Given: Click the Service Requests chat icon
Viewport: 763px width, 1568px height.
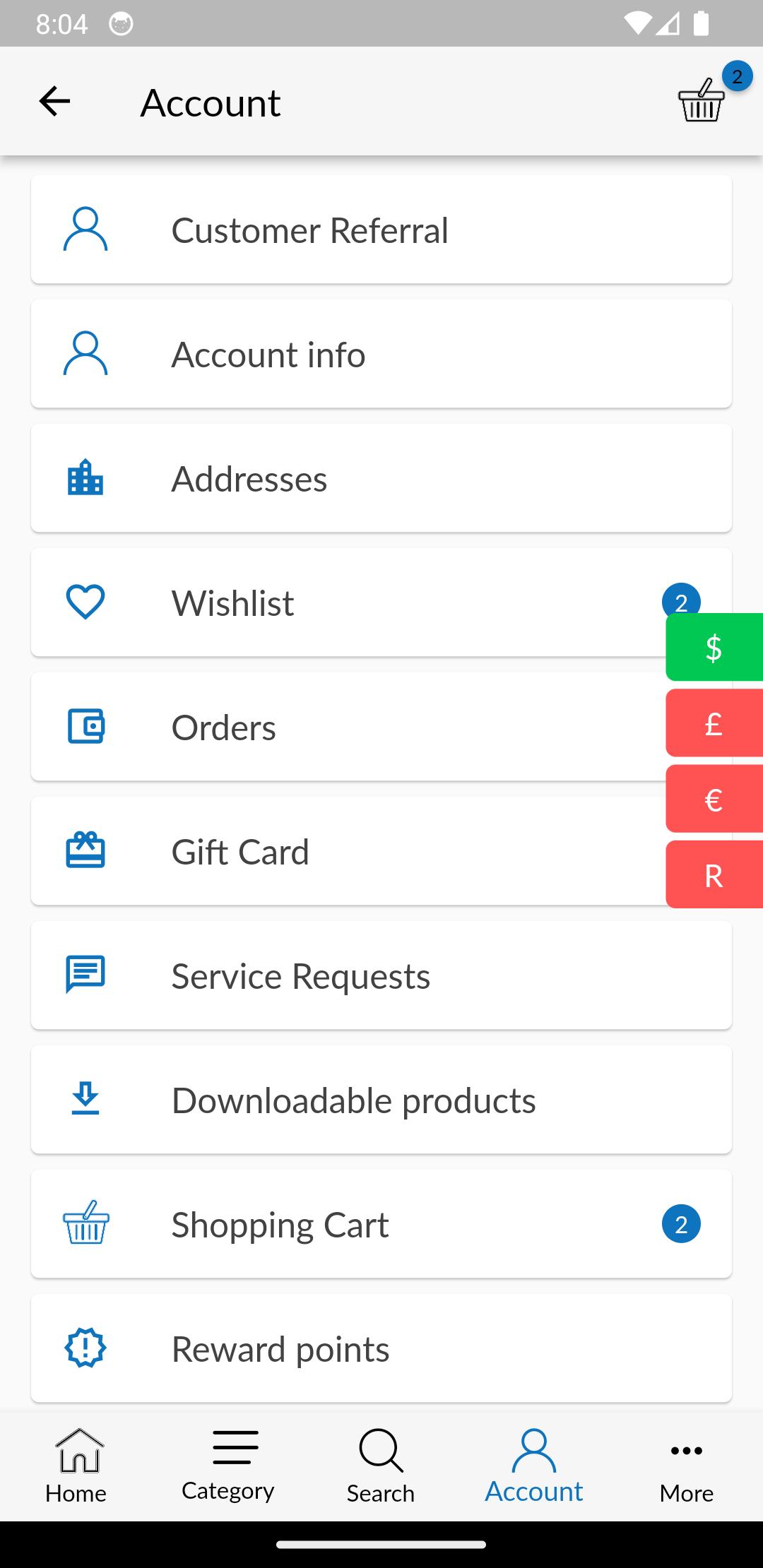Looking at the screenshot, I should click(x=85, y=975).
